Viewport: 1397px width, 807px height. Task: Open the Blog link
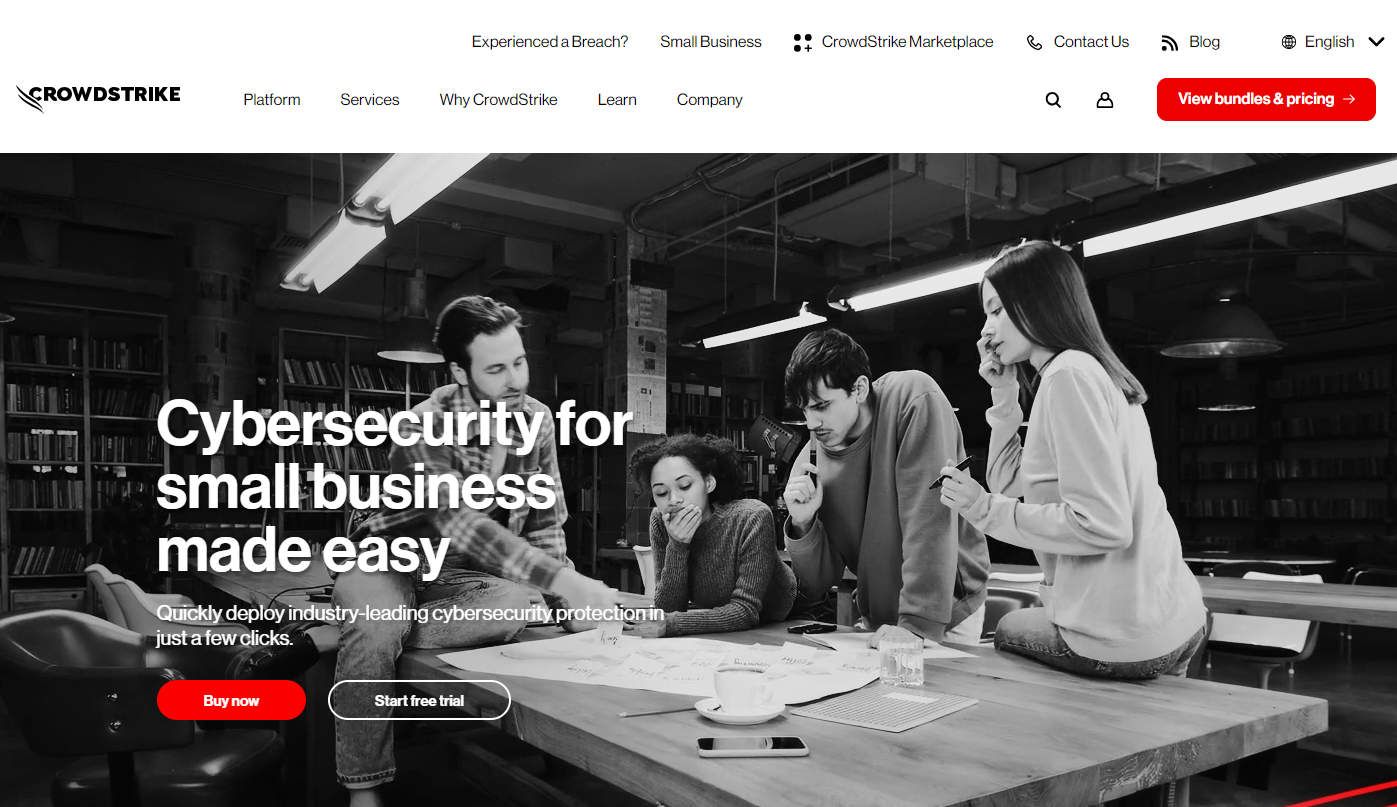(1204, 42)
